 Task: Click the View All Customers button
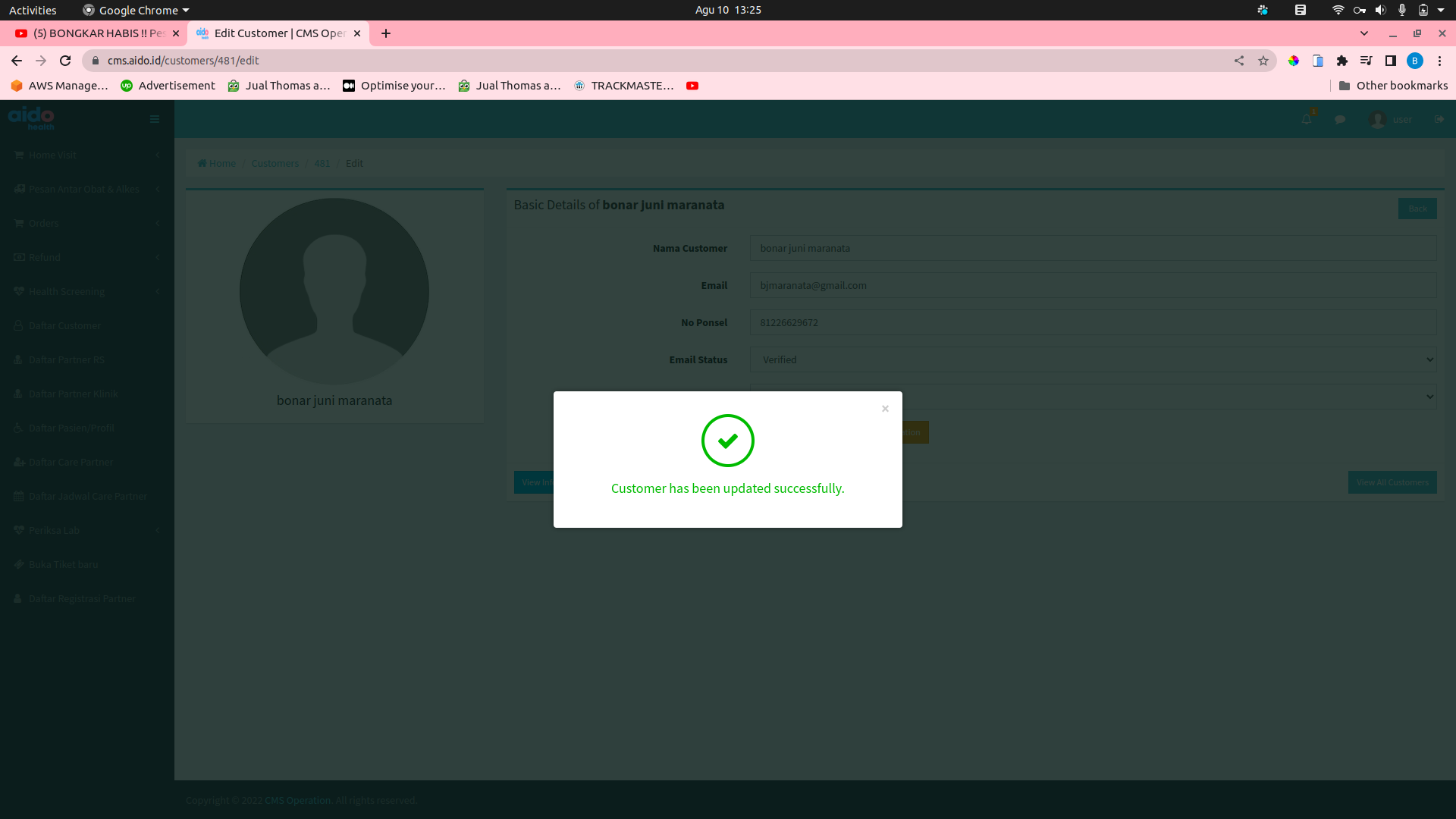coord(1392,482)
